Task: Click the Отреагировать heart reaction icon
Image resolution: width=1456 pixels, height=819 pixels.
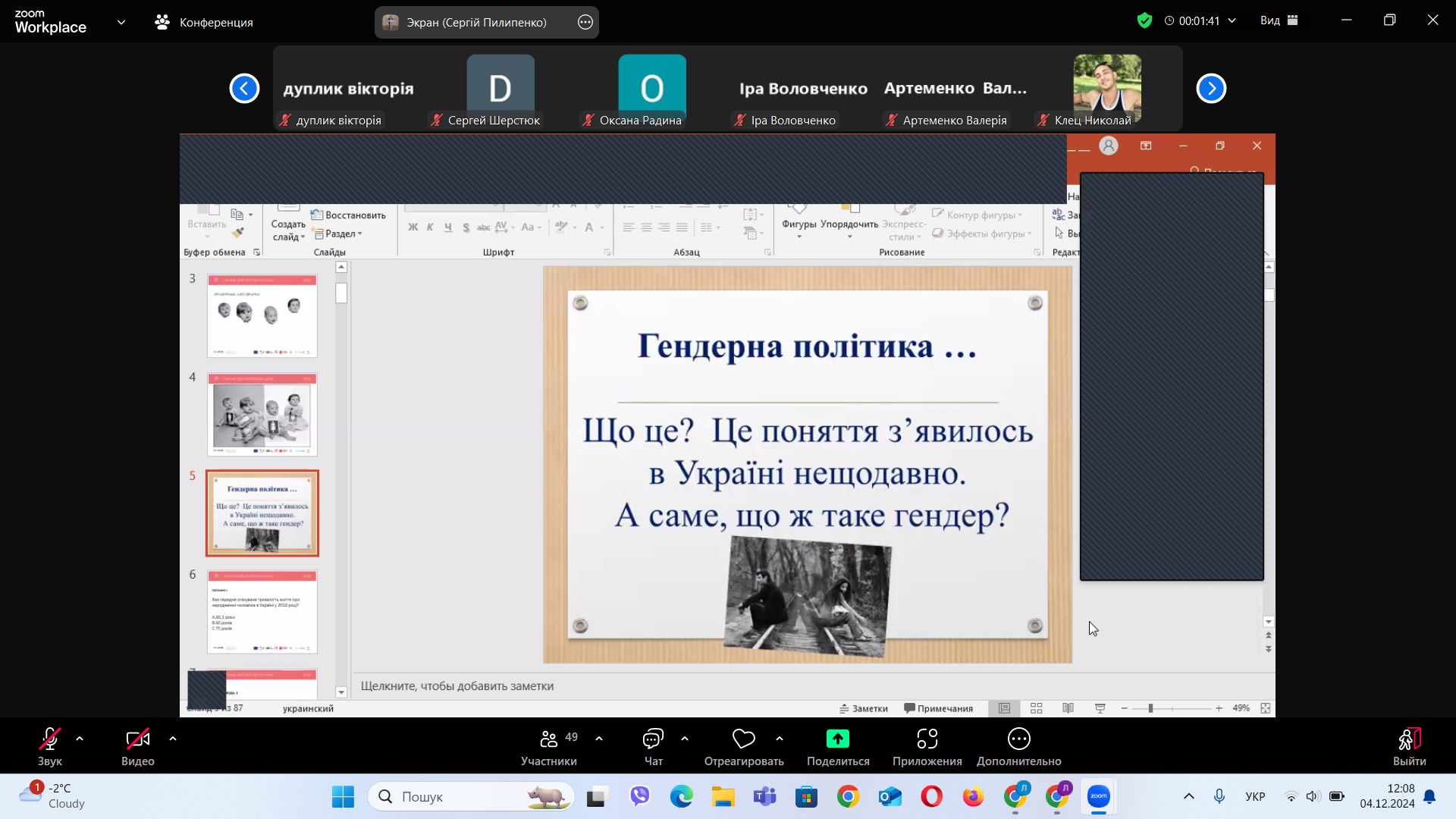Action: click(743, 739)
